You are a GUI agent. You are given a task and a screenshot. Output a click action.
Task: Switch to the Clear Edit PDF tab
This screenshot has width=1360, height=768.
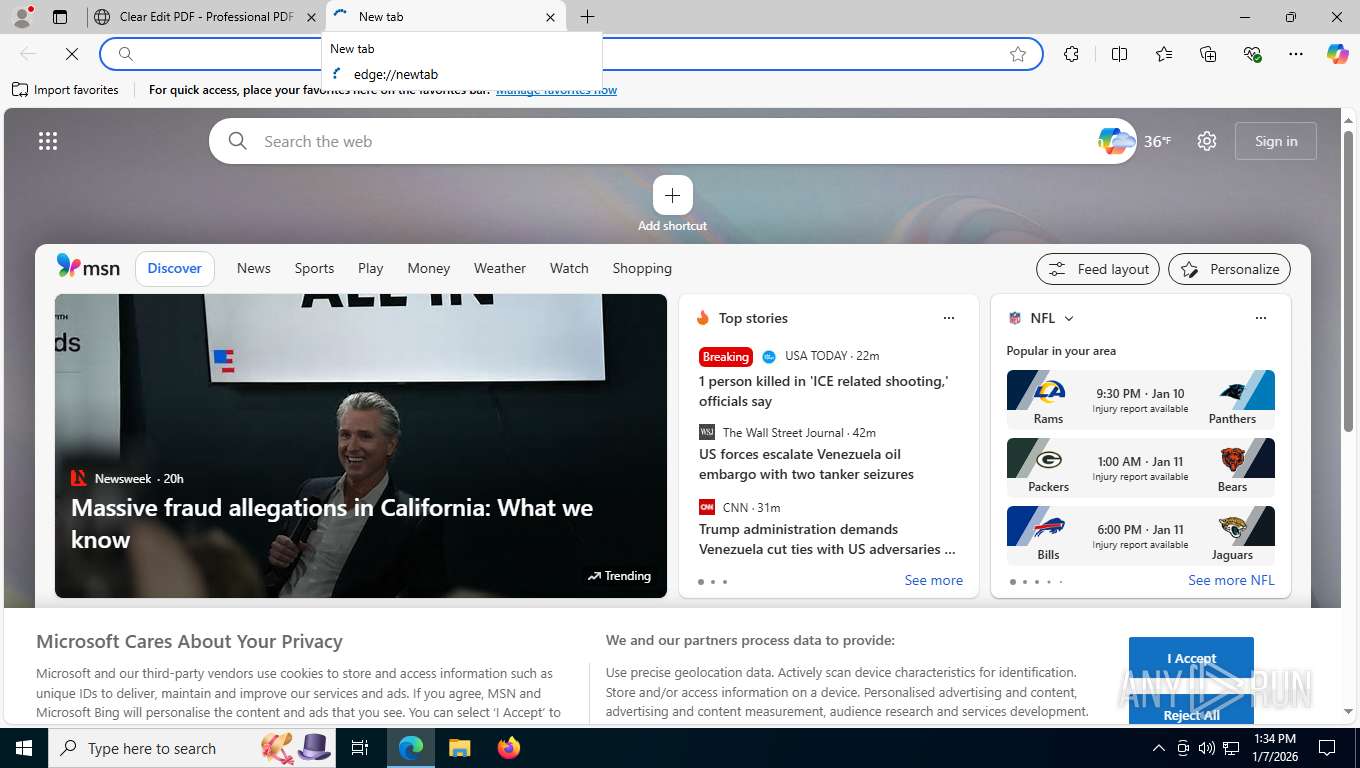click(204, 17)
